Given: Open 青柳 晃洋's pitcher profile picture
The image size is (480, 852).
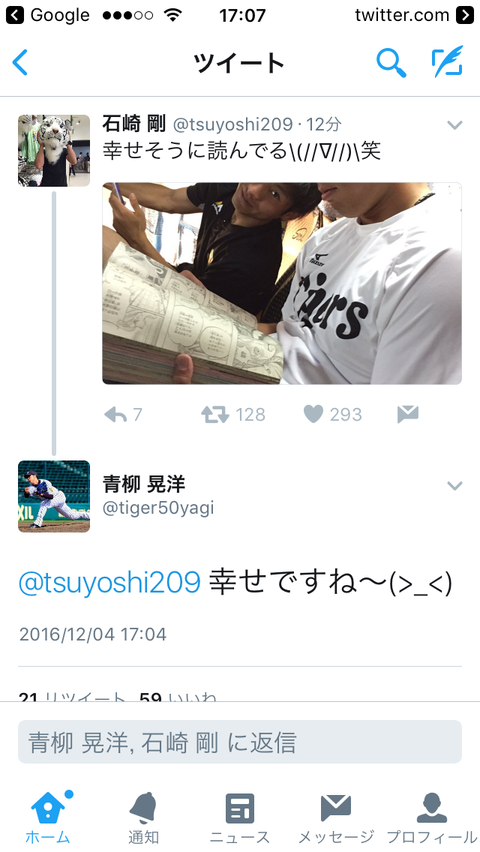Looking at the screenshot, I should (54, 496).
